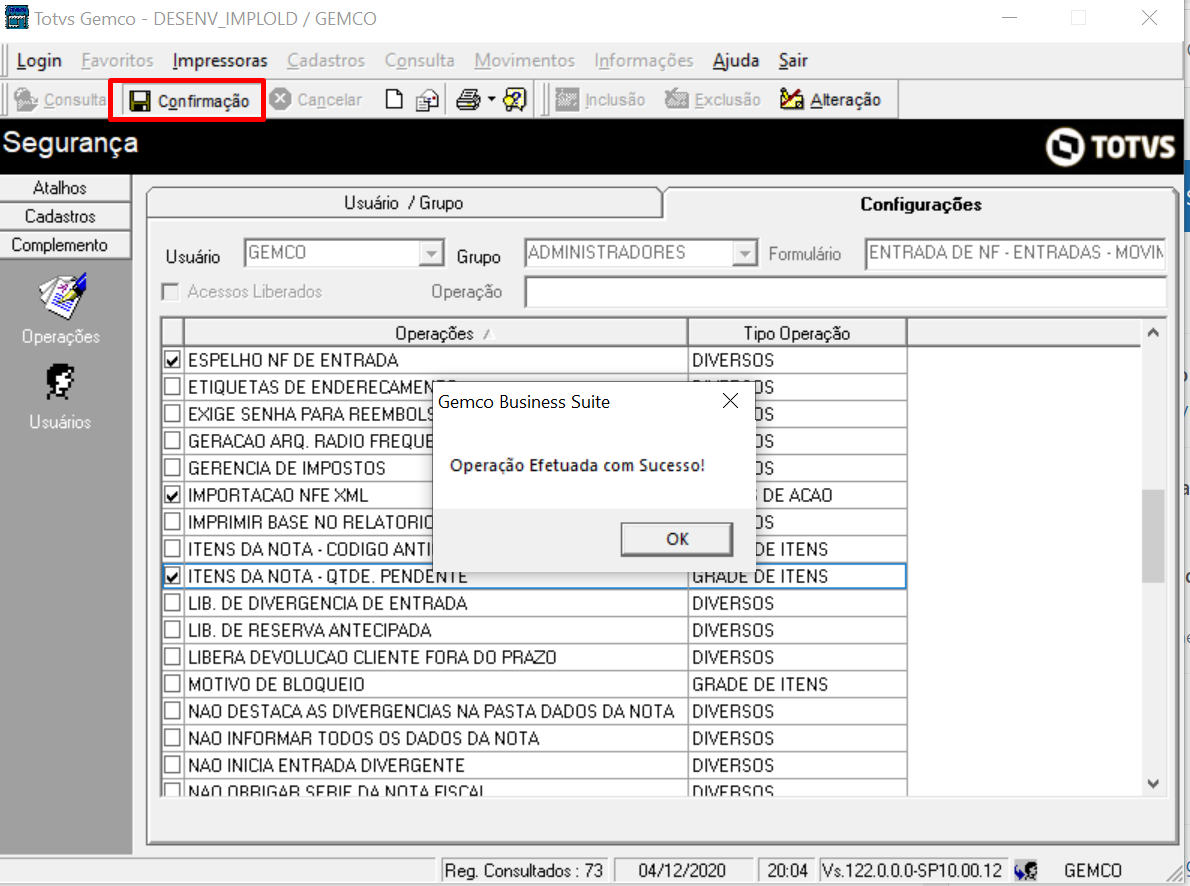Open the Movimentos menu
The width and height of the screenshot is (1190, 886).
click(524, 60)
